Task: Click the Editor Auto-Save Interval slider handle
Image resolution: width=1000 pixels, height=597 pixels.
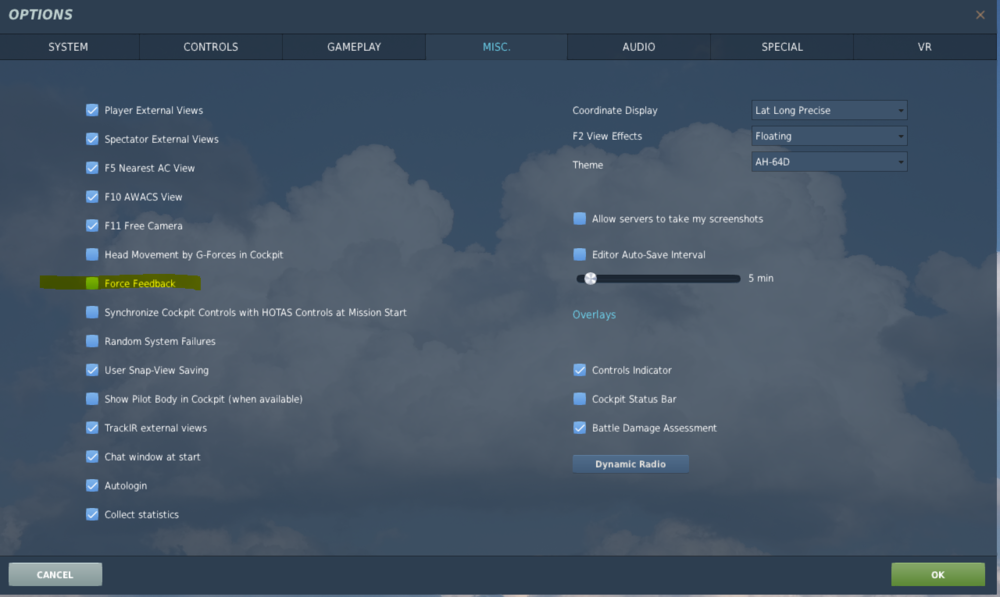Action: pos(590,278)
